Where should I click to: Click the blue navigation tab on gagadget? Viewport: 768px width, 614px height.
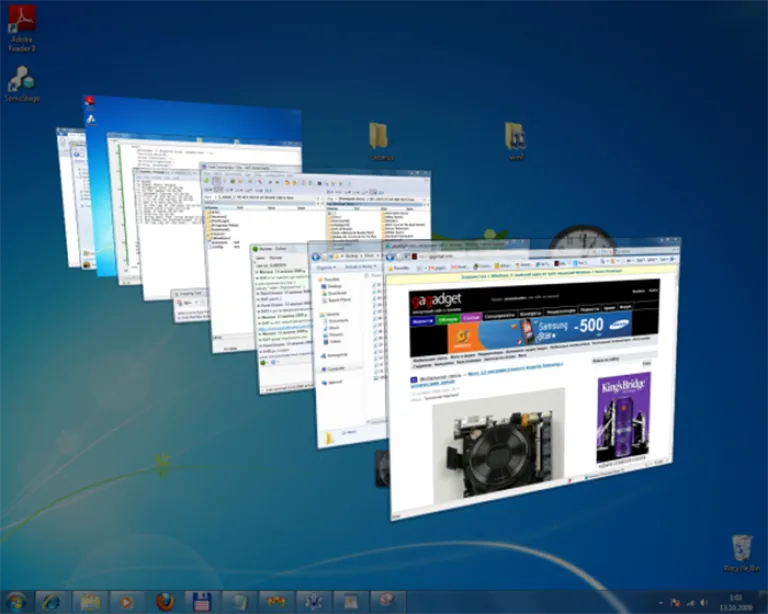click(x=422, y=321)
